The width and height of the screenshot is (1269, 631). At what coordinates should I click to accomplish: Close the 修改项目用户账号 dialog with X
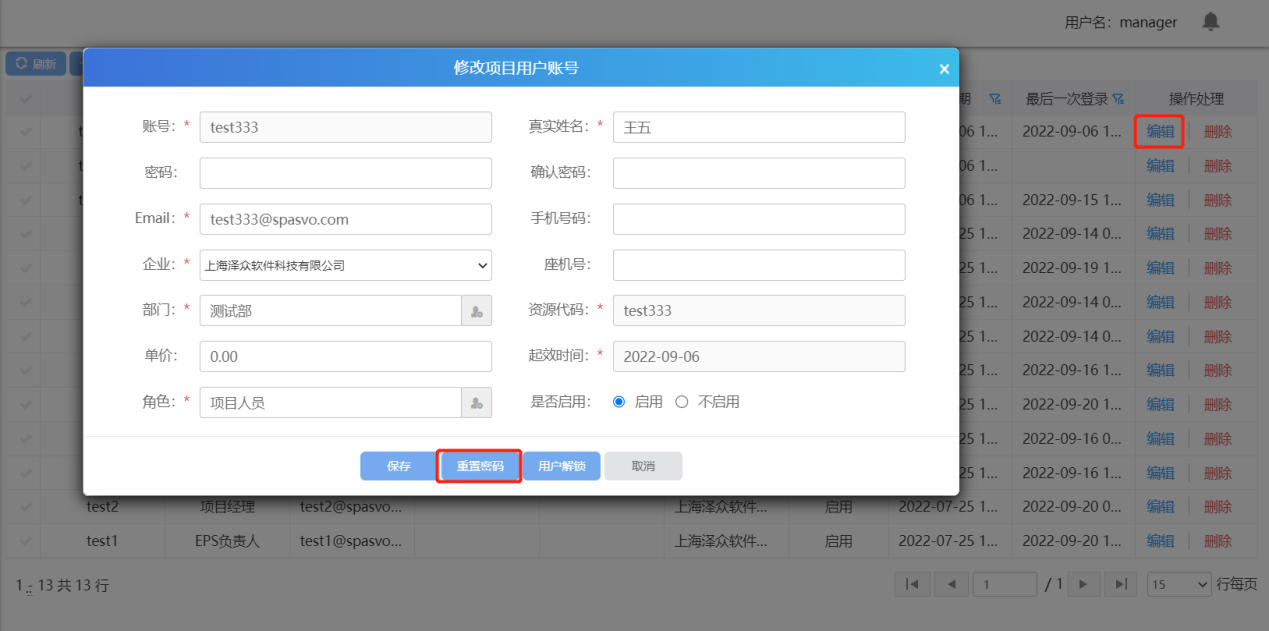[x=943, y=69]
